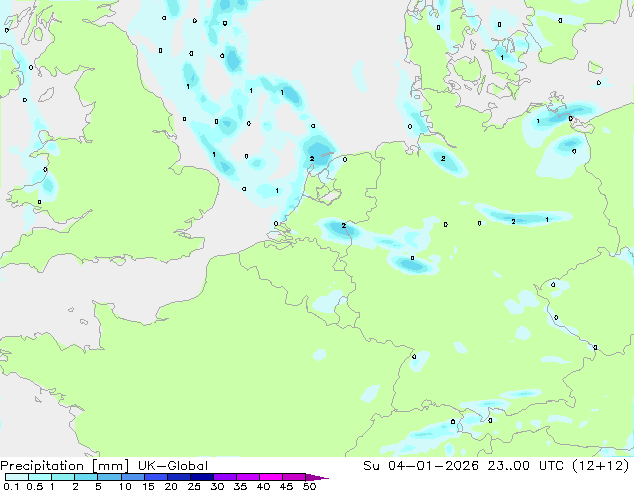This screenshot has height=490, width=634.
Task: Click the '50' legend scale label
Action: [309, 486]
